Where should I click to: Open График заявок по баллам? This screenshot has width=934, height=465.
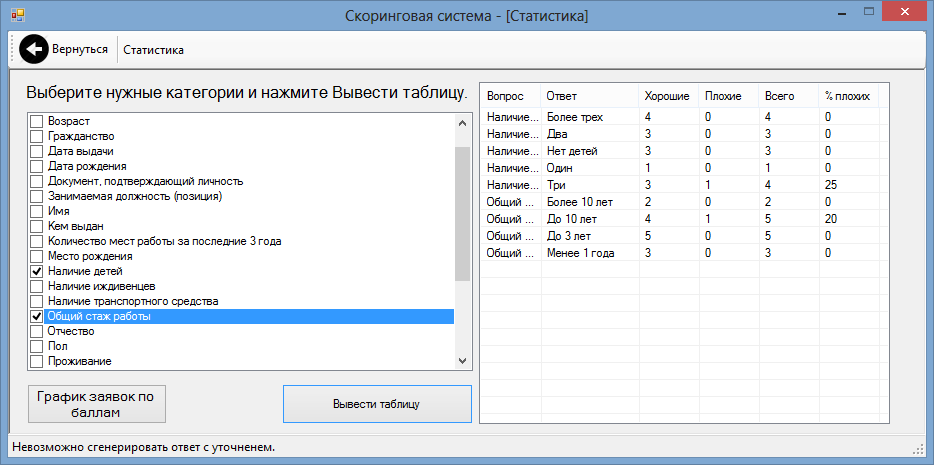96,404
